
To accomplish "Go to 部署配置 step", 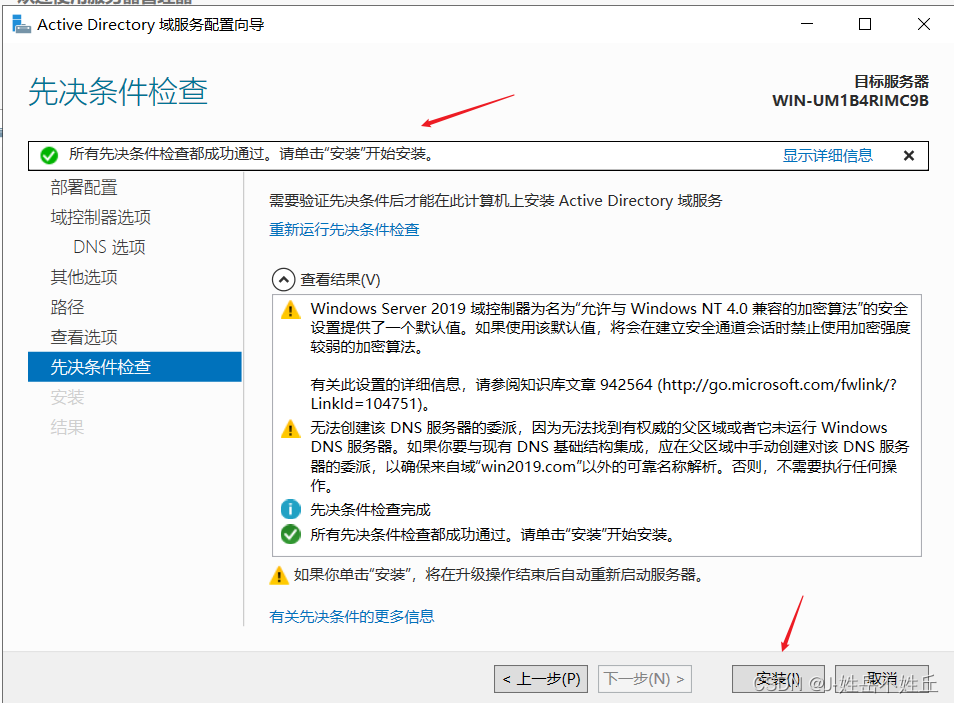I will point(84,187).
